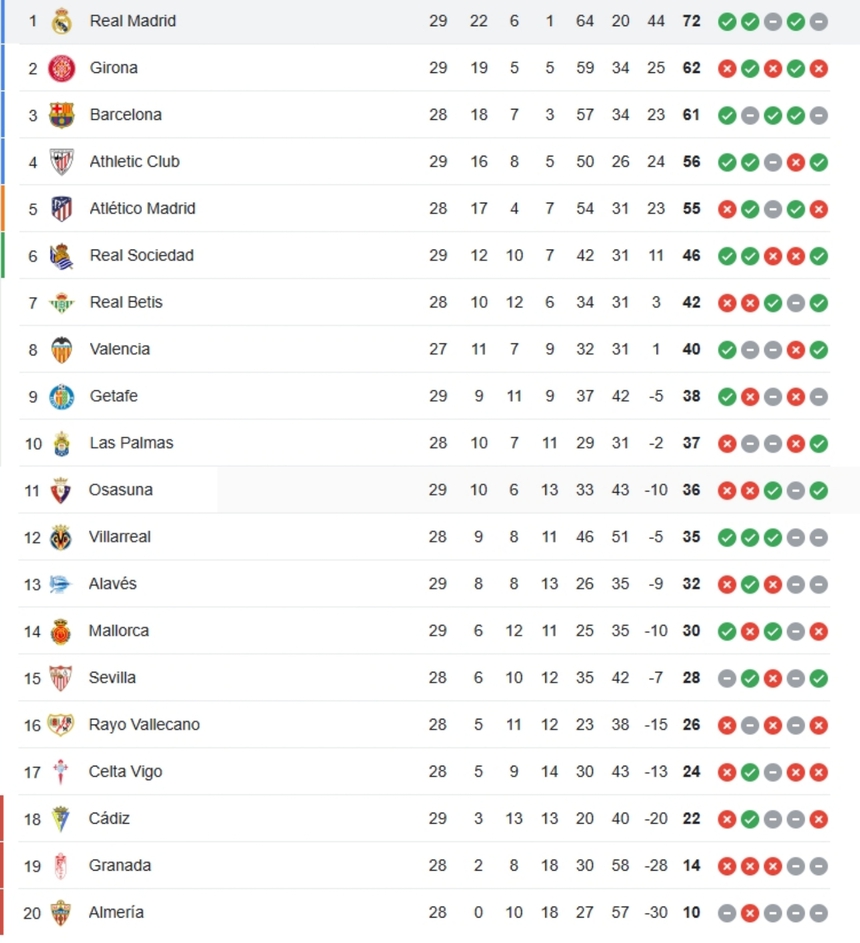Open Real Sociedad via its club badge
This screenshot has height=943, width=860.
point(61,255)
